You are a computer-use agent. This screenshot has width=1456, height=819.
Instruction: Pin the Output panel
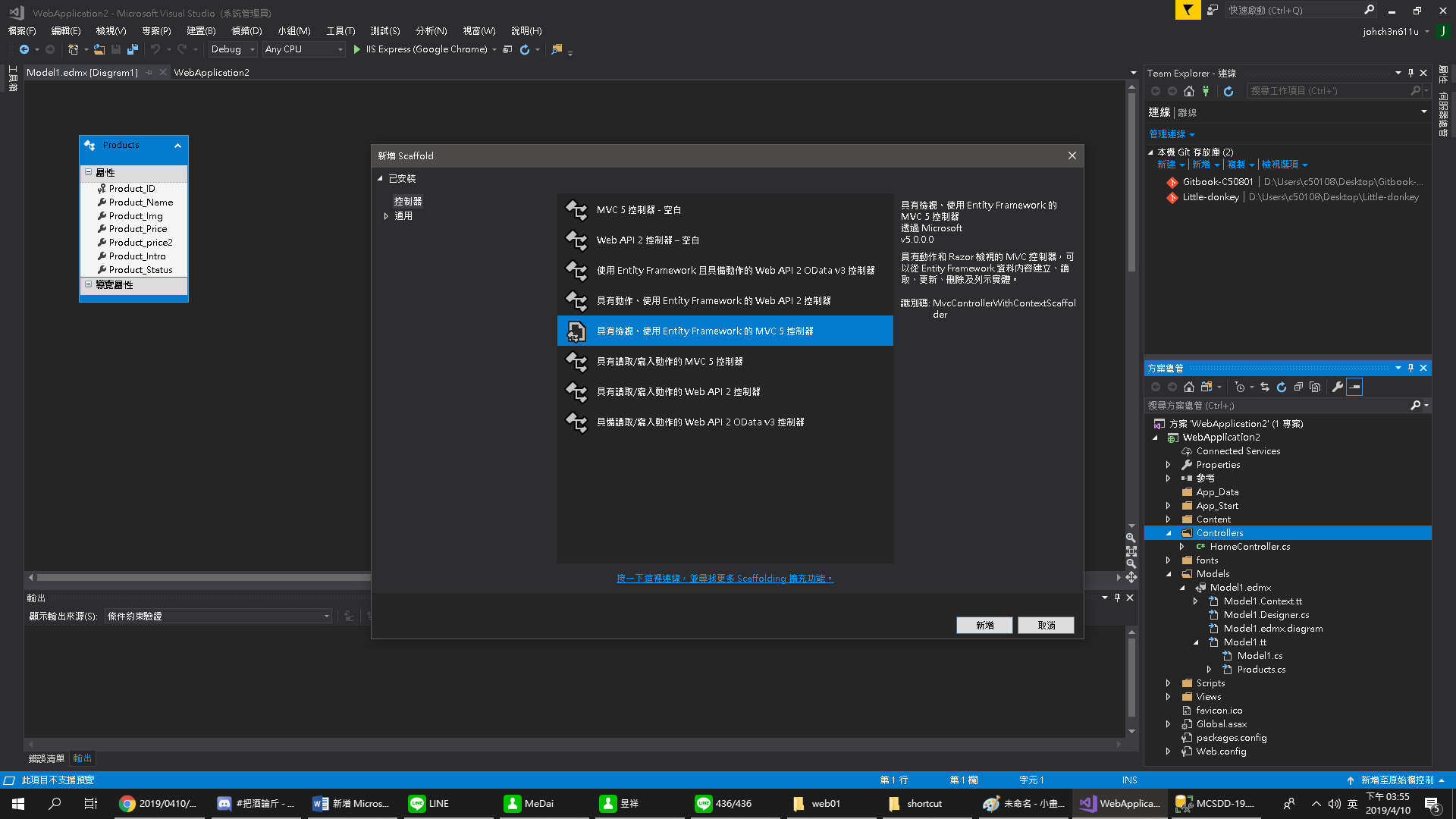pyautogui.click(x=1117, y=598)
